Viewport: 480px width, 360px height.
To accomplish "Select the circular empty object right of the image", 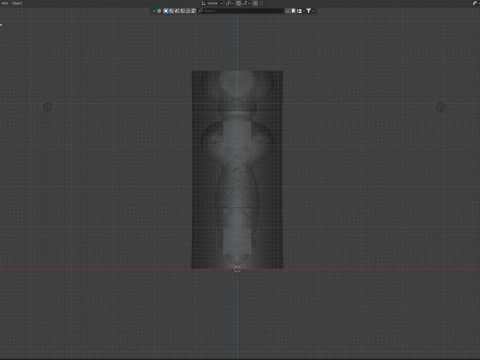I will click(441, 107).
